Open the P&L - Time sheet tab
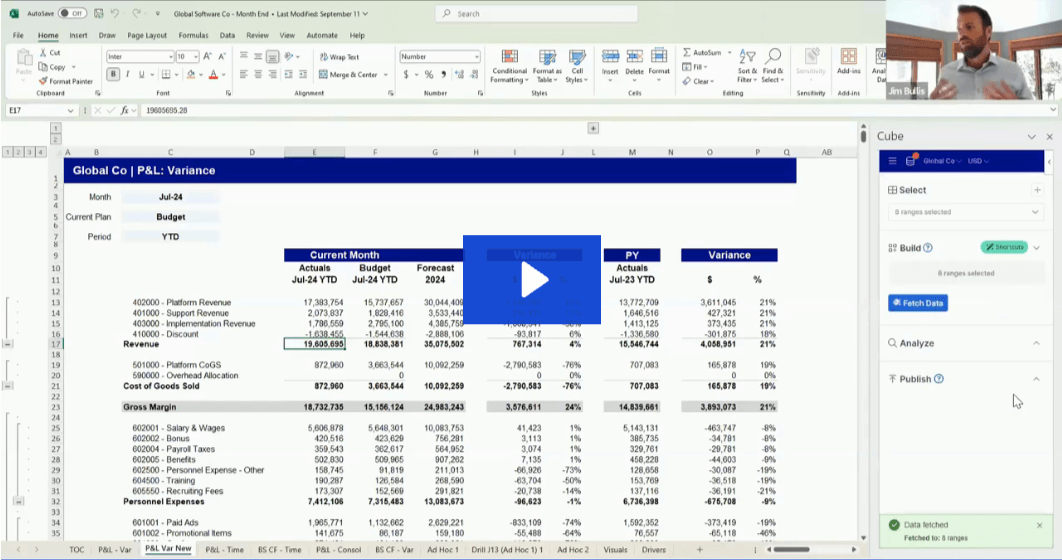Screen dimensions: 1062x560 tap(224, 550)
